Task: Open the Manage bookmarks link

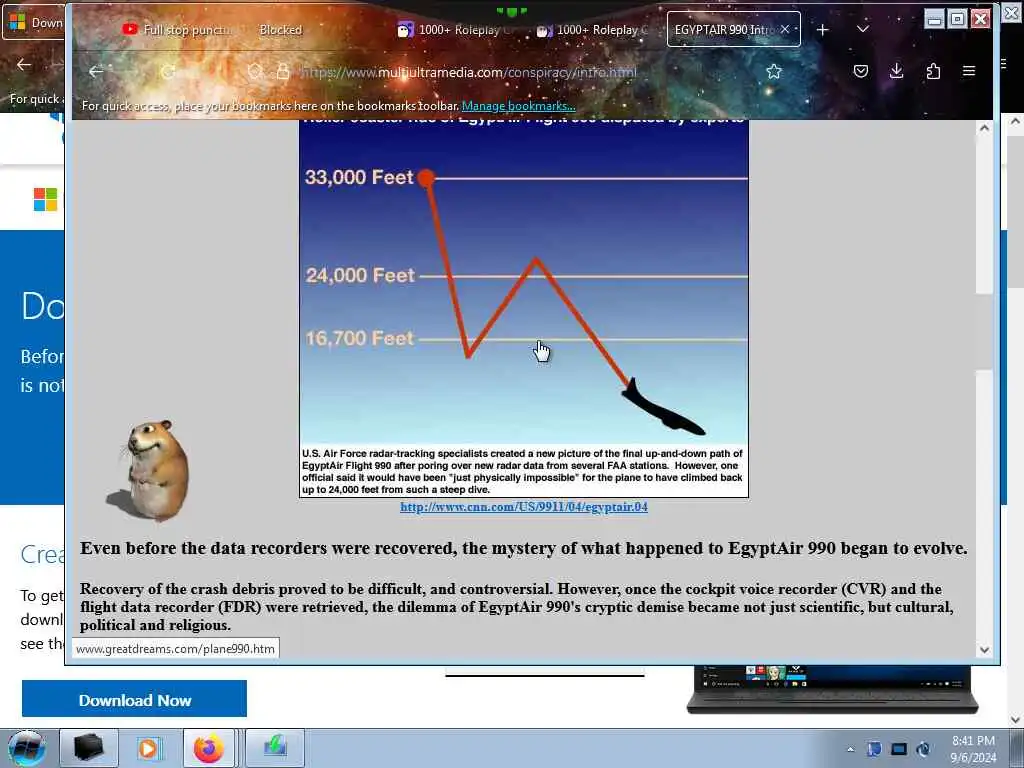Action: (519, 106)
